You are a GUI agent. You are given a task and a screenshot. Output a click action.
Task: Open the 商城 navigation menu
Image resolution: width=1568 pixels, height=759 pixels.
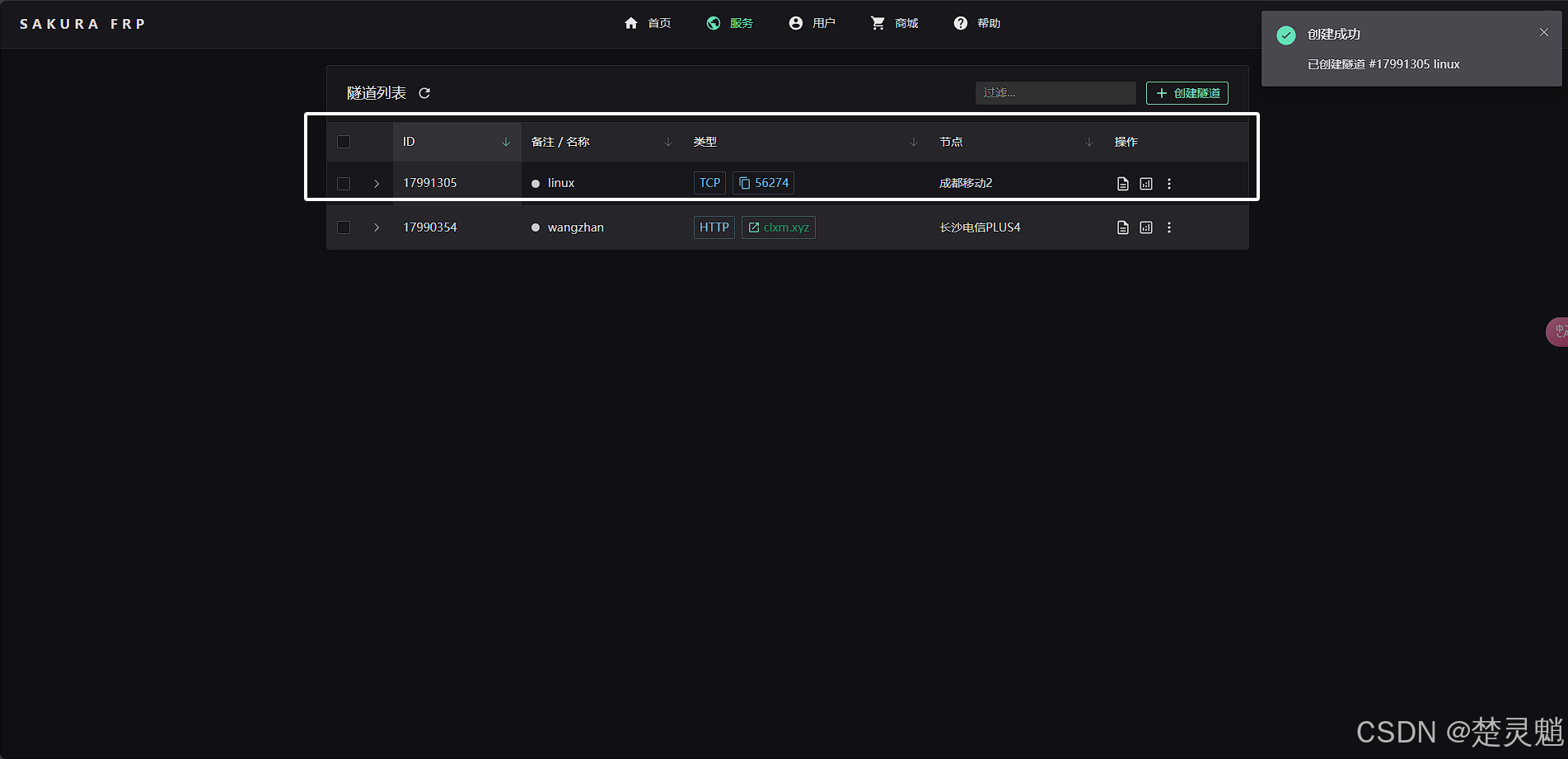[x=895, y=23]
